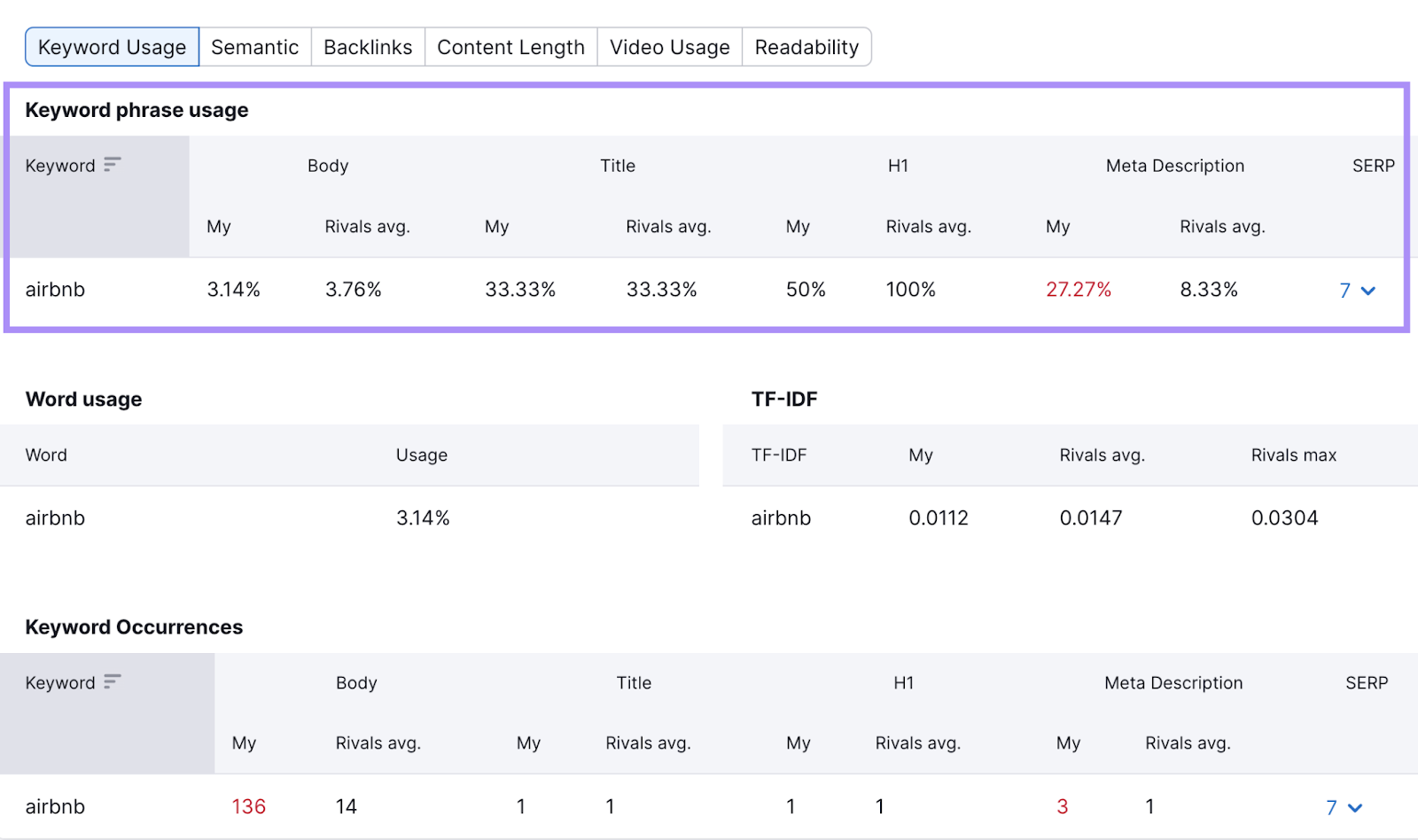Click the red 136 Body occurrences value
Screen dimensions: 1418x840
pyautogui.click(x=247, y=806)
